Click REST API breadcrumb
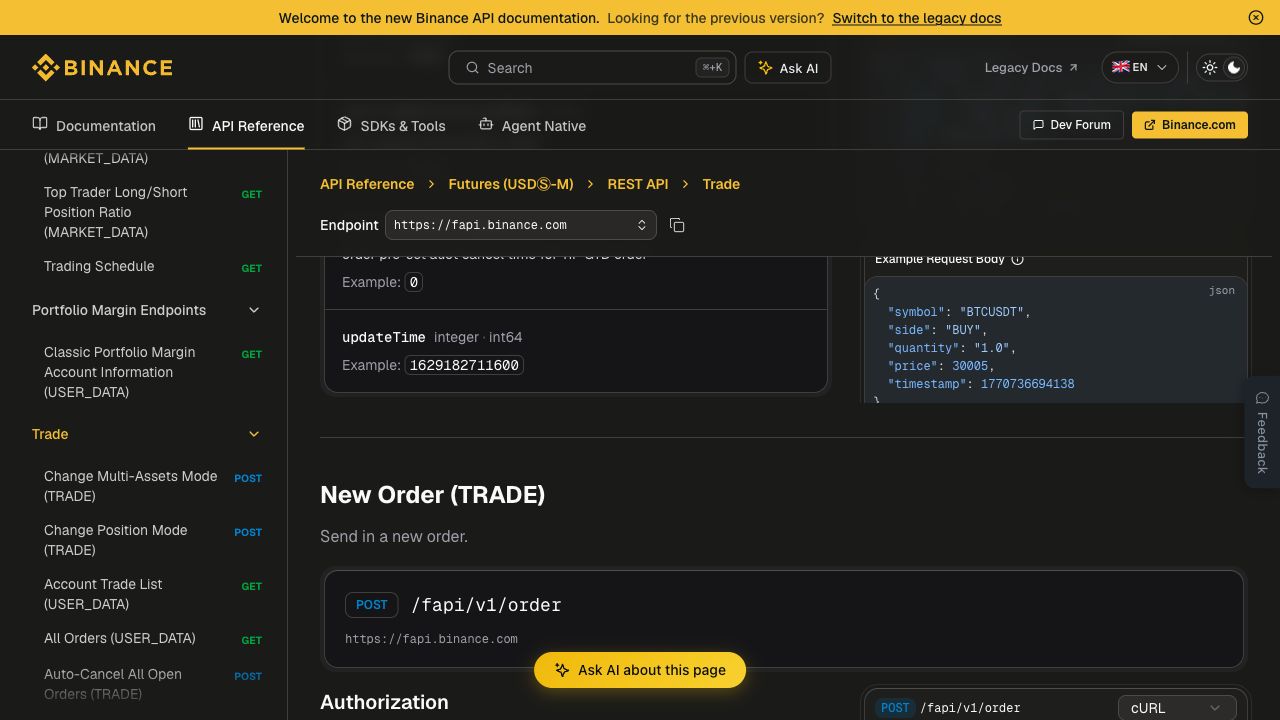This screenshot has width=1280, height=720. (x=638, y=184)
